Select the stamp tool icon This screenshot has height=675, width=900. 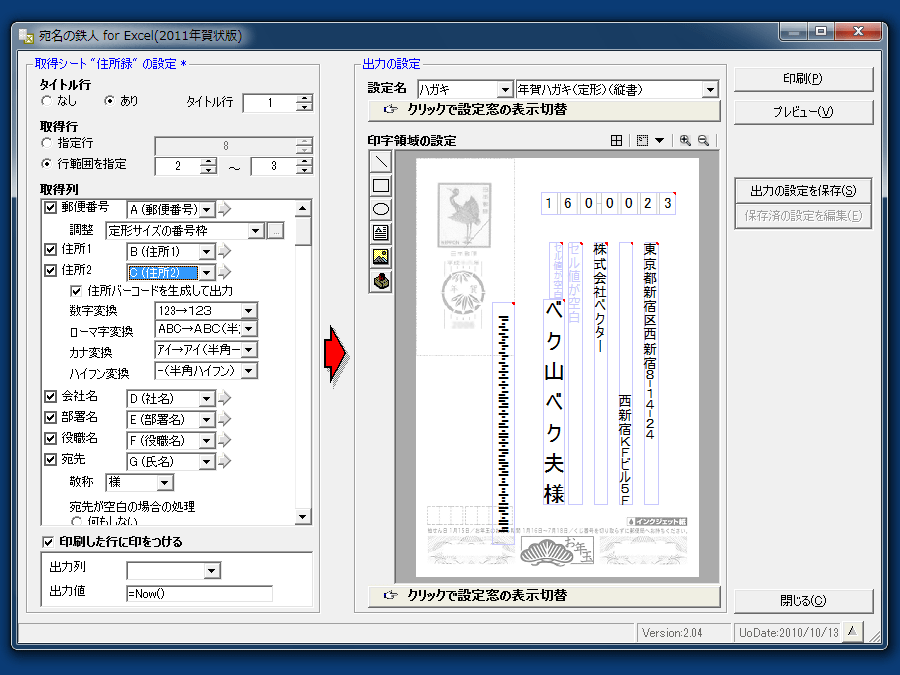(x=381, y=281)
